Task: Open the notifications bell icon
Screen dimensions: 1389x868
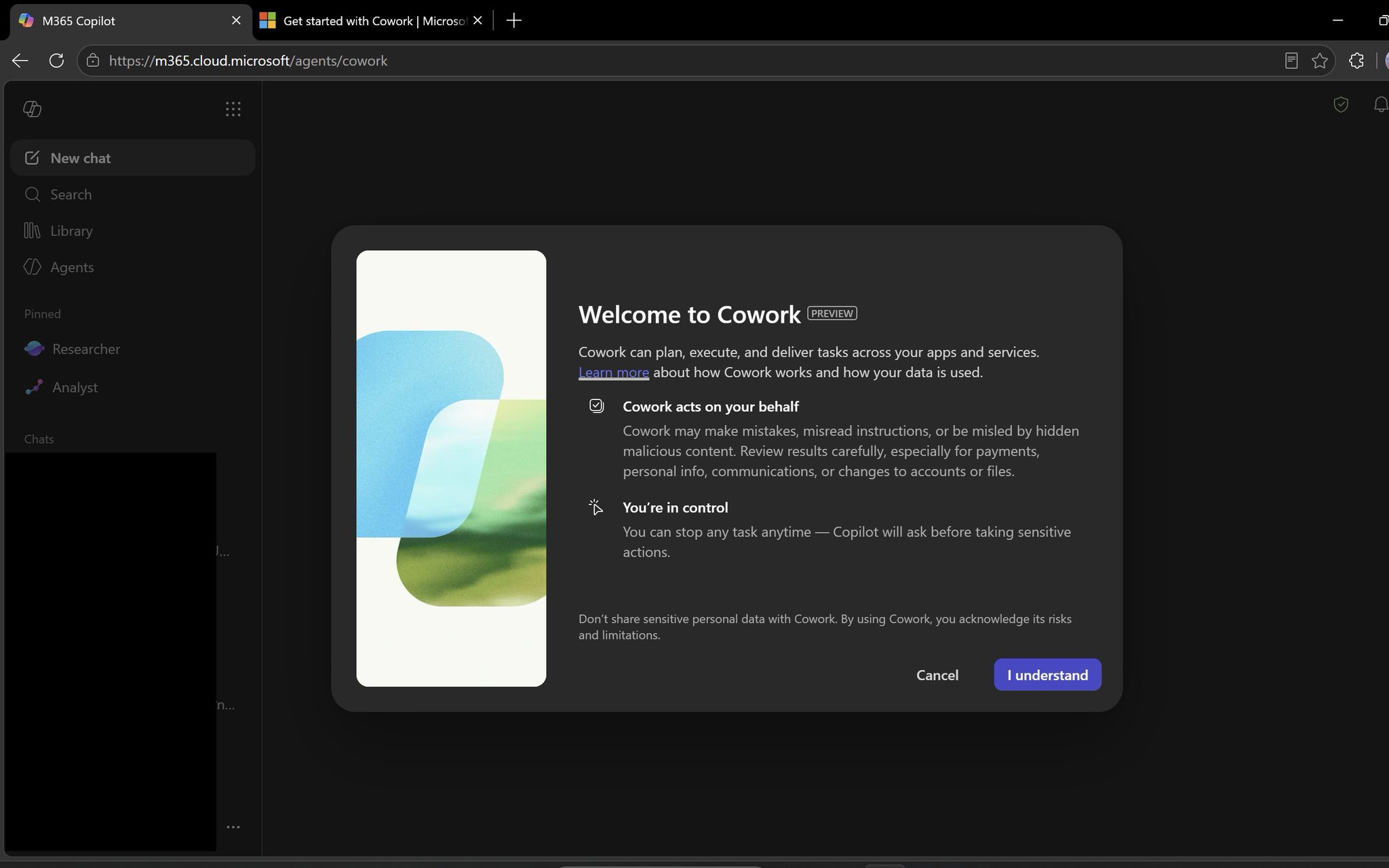Action: pyautogui.click(x=1380, y=104)
